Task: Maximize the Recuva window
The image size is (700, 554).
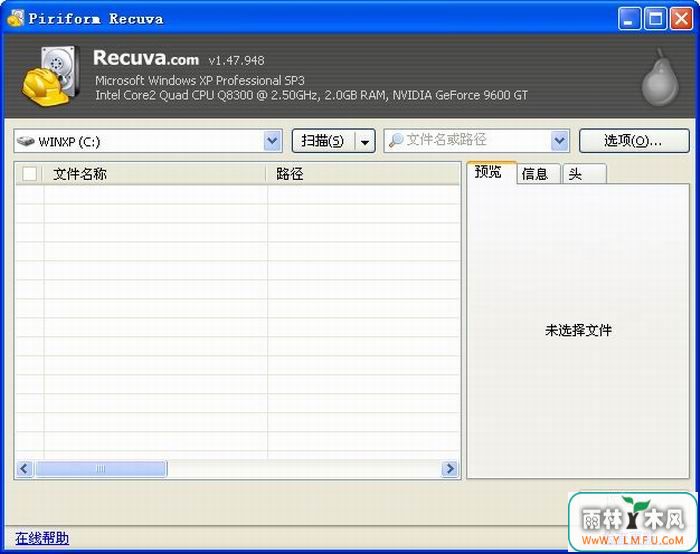Action: pyautogui.click(x=655, y=19)
